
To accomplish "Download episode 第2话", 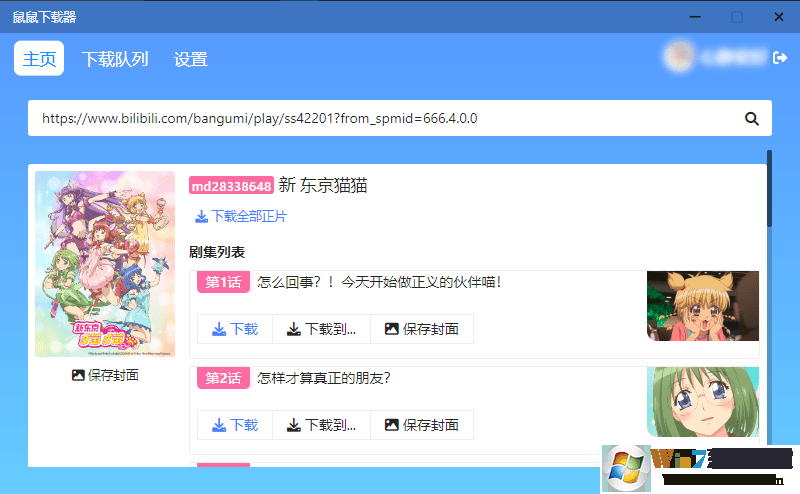I will [235, 425].
